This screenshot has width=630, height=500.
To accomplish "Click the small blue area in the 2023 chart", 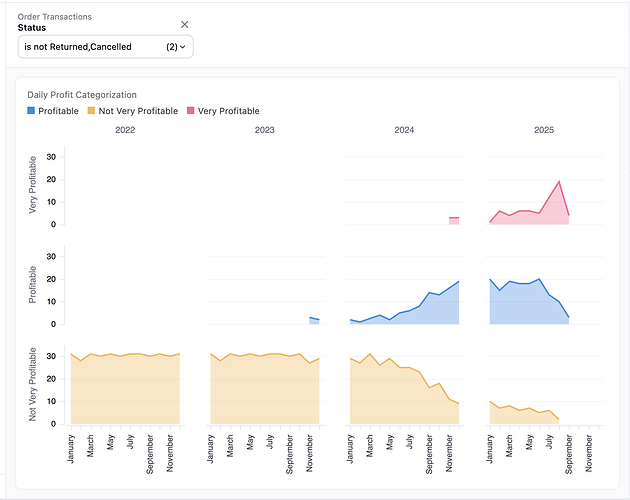I will tap(314, 321).
